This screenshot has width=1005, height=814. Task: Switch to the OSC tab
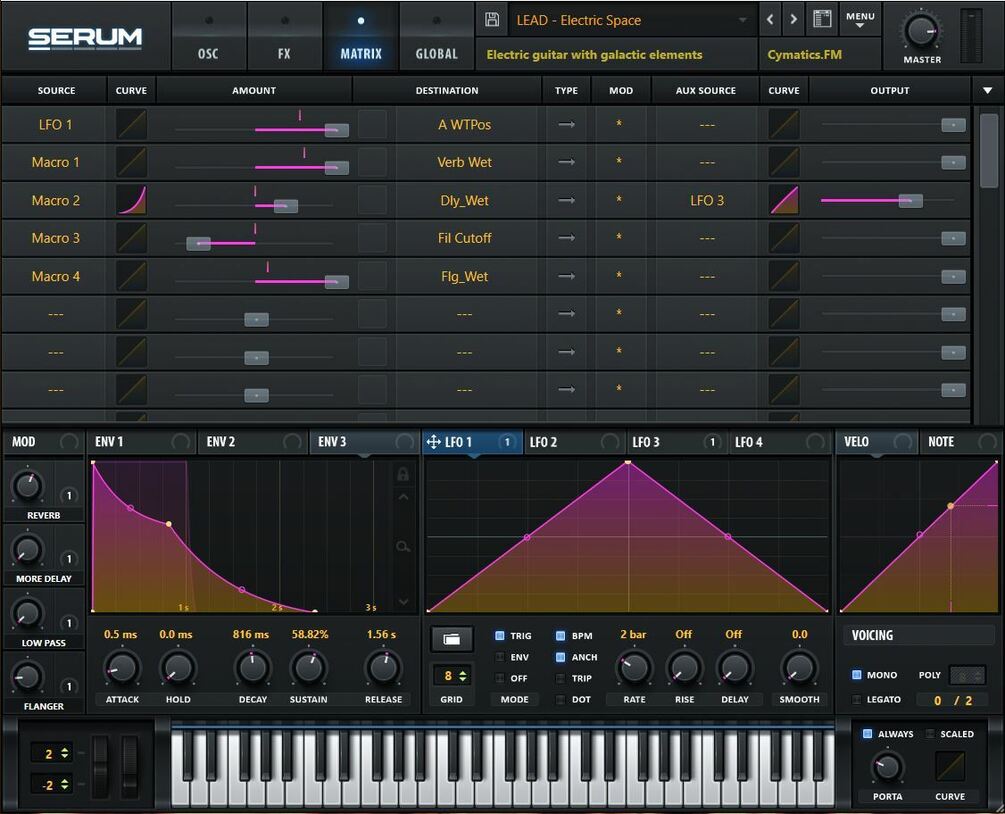tap(208, 36)
